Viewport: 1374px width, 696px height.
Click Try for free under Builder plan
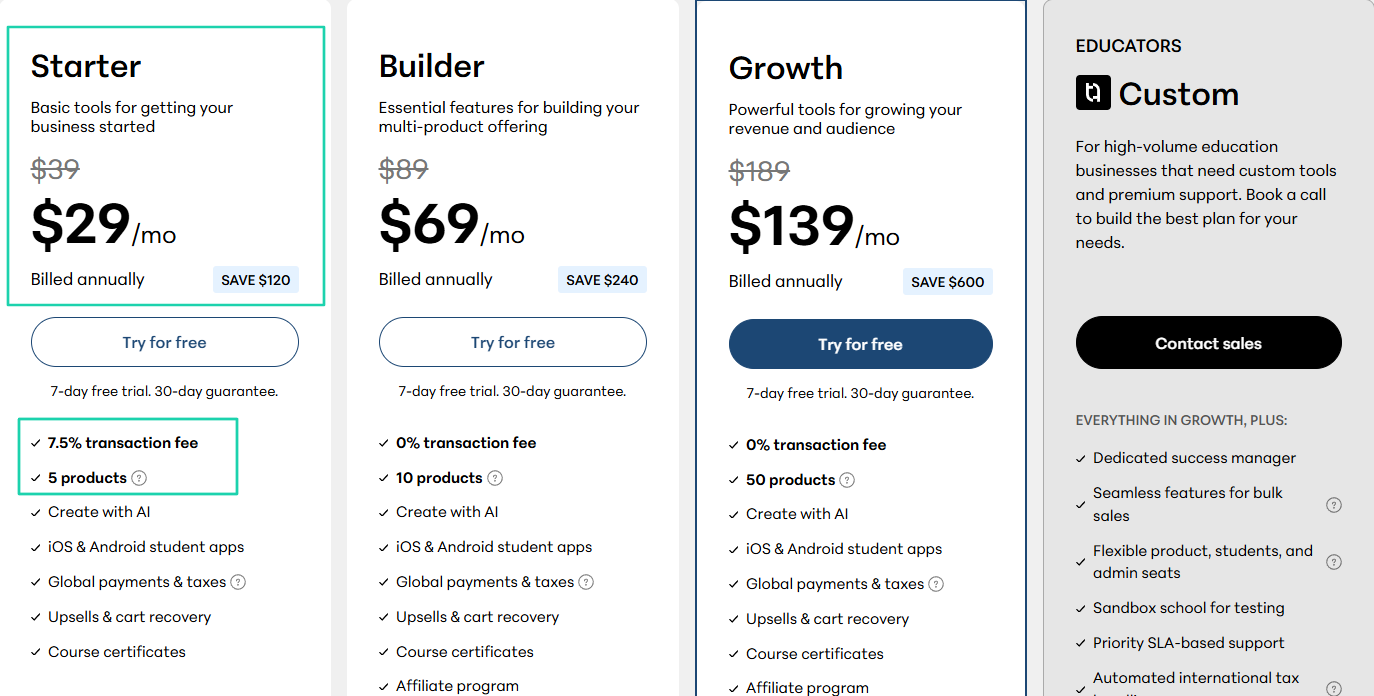[x=513, y=342]
